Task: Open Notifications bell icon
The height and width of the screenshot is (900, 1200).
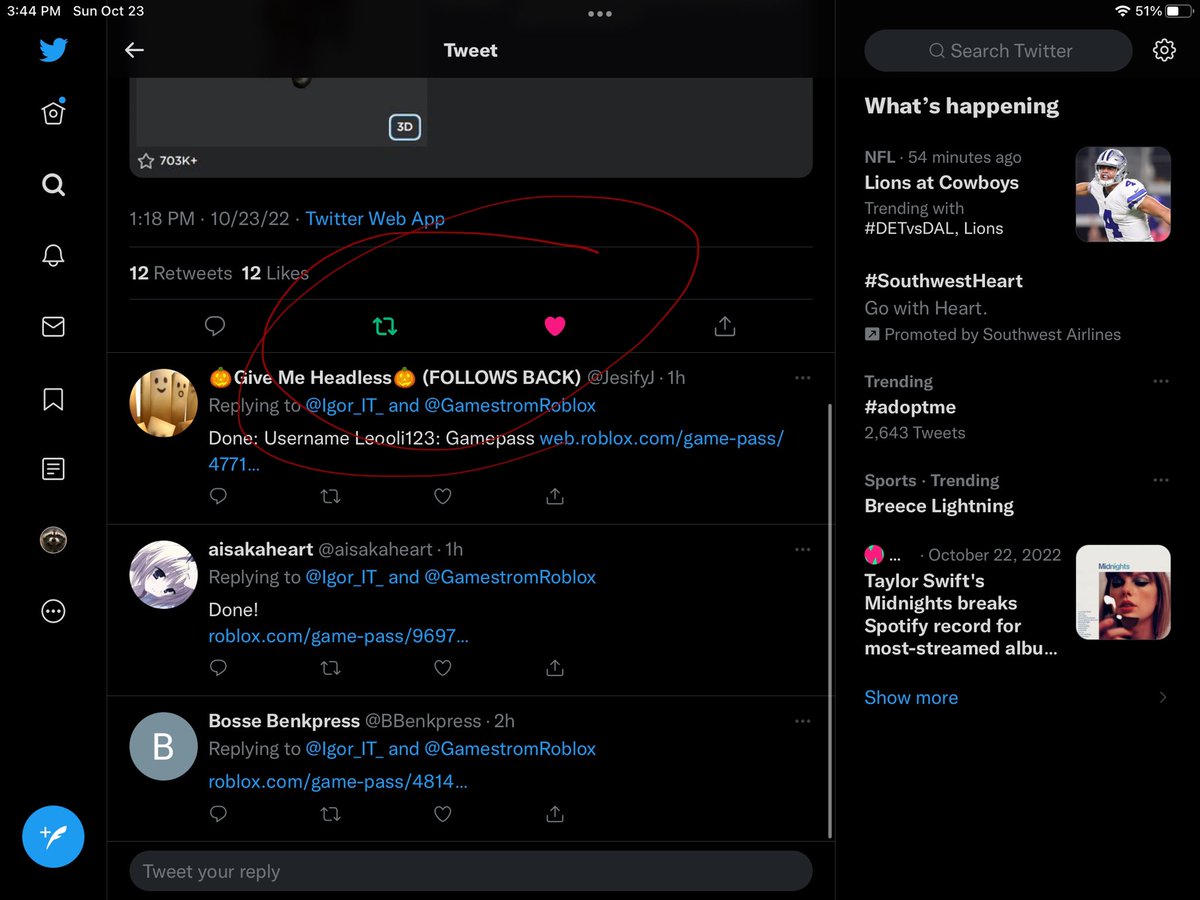Action: coord(53,256)
